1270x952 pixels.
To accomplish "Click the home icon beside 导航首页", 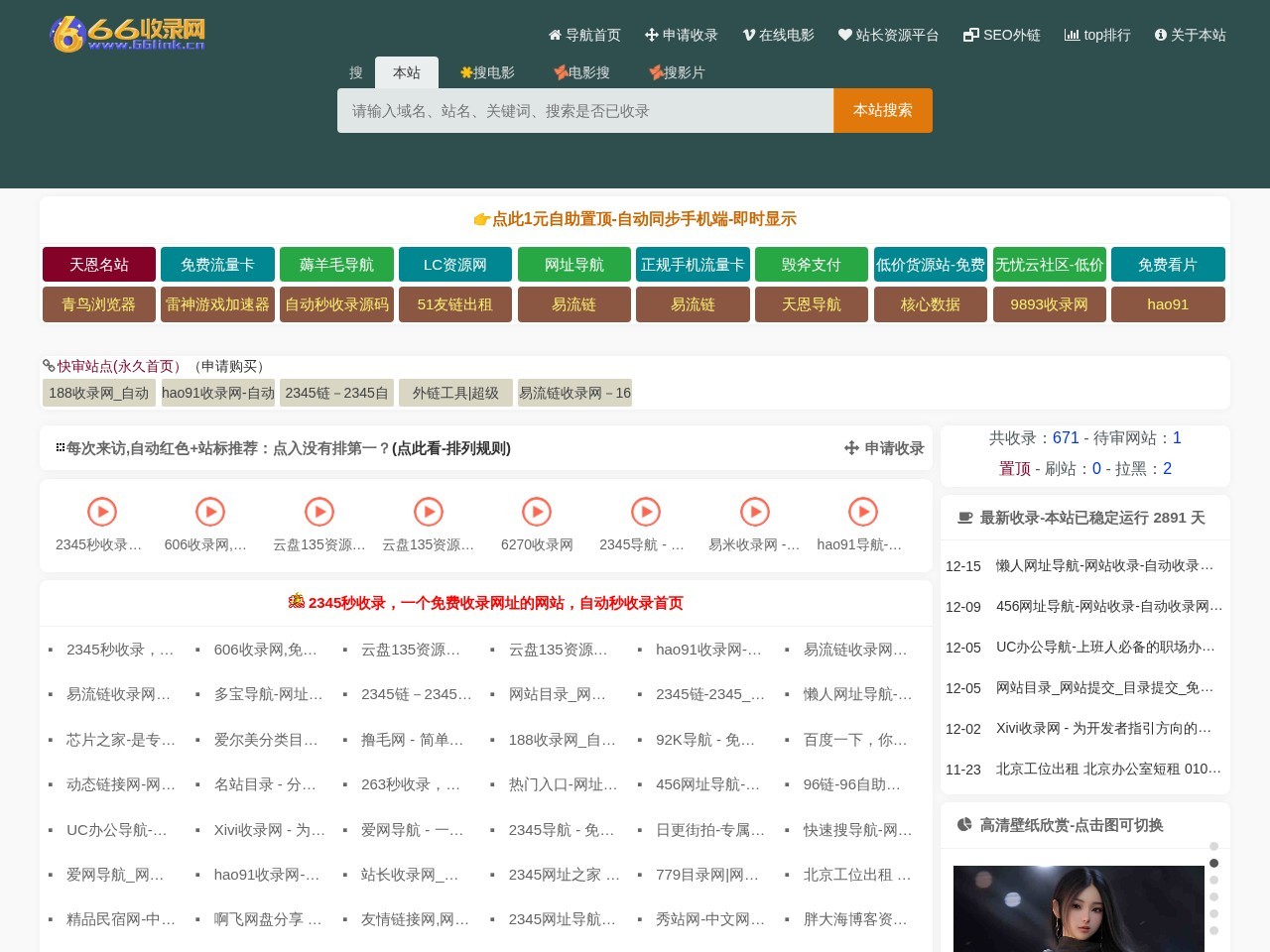I will pos(553,35).
